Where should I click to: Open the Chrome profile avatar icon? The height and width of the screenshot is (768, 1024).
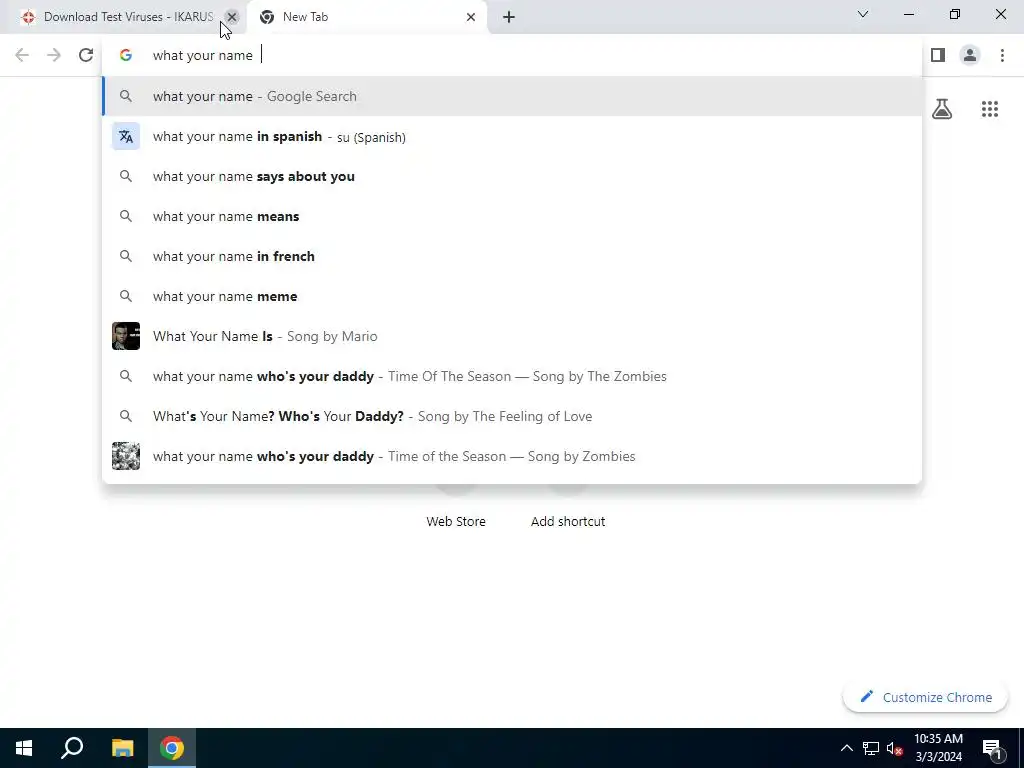click(x=970, y=55)
